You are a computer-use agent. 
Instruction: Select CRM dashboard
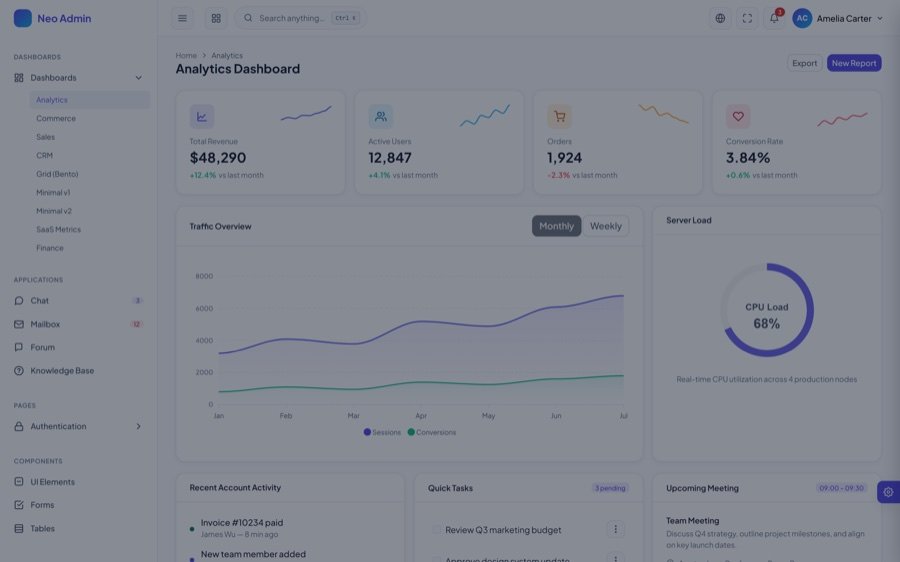(90, 156)
